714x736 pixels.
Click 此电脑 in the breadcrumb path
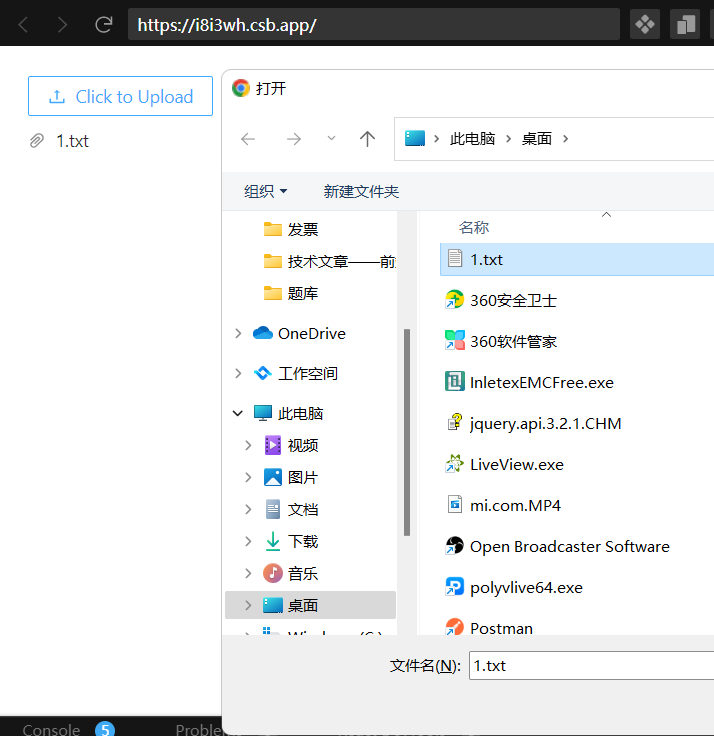(x=472, y=139)
